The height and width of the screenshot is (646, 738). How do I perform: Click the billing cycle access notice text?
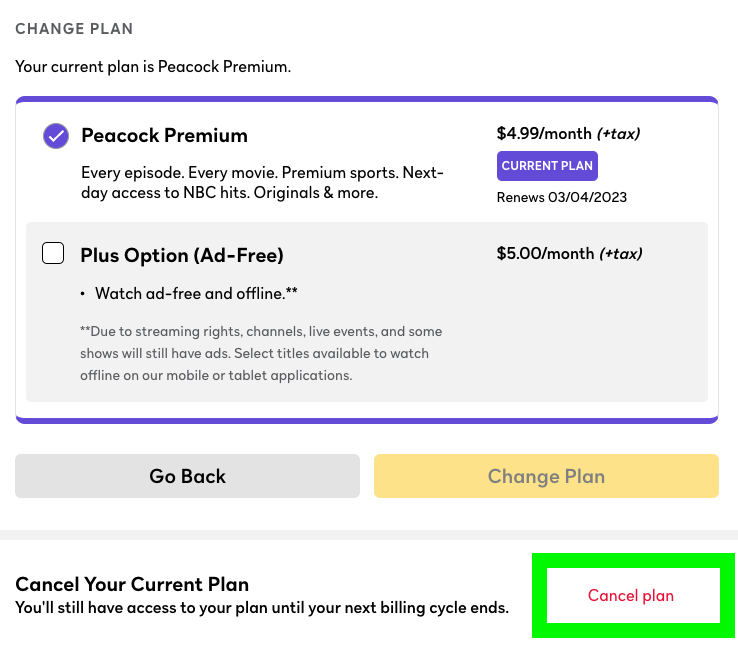(x=262, y=608)
